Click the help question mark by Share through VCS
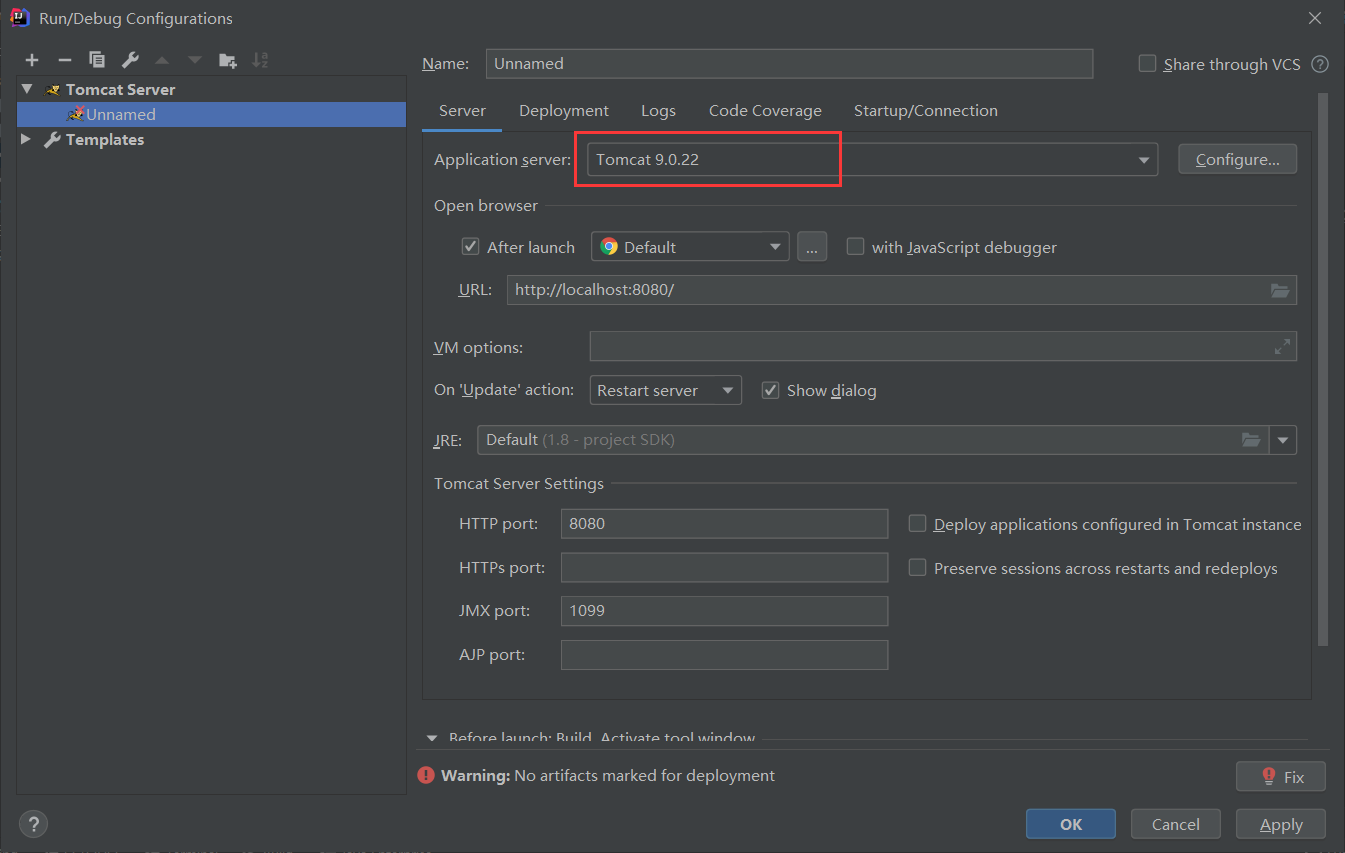 [1320, 64]
